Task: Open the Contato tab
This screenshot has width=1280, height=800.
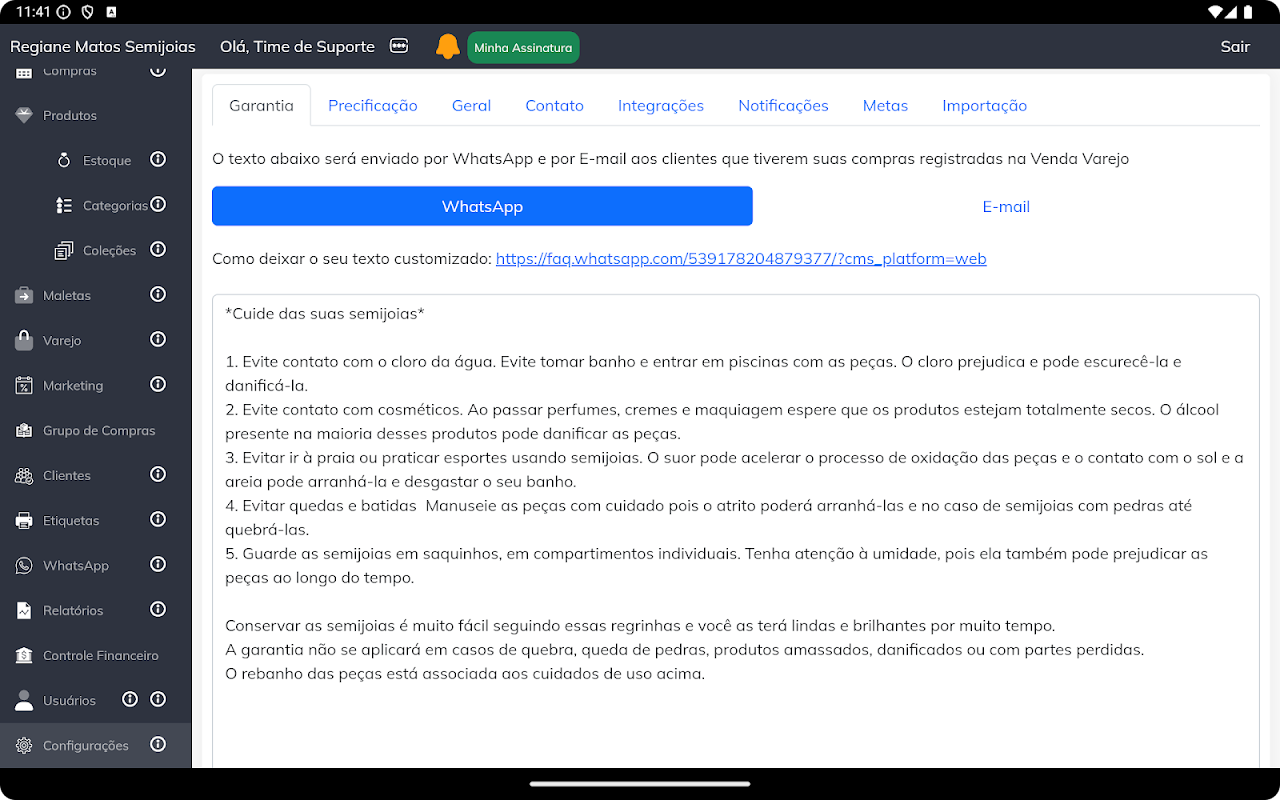Action: [x=554, y=105]
